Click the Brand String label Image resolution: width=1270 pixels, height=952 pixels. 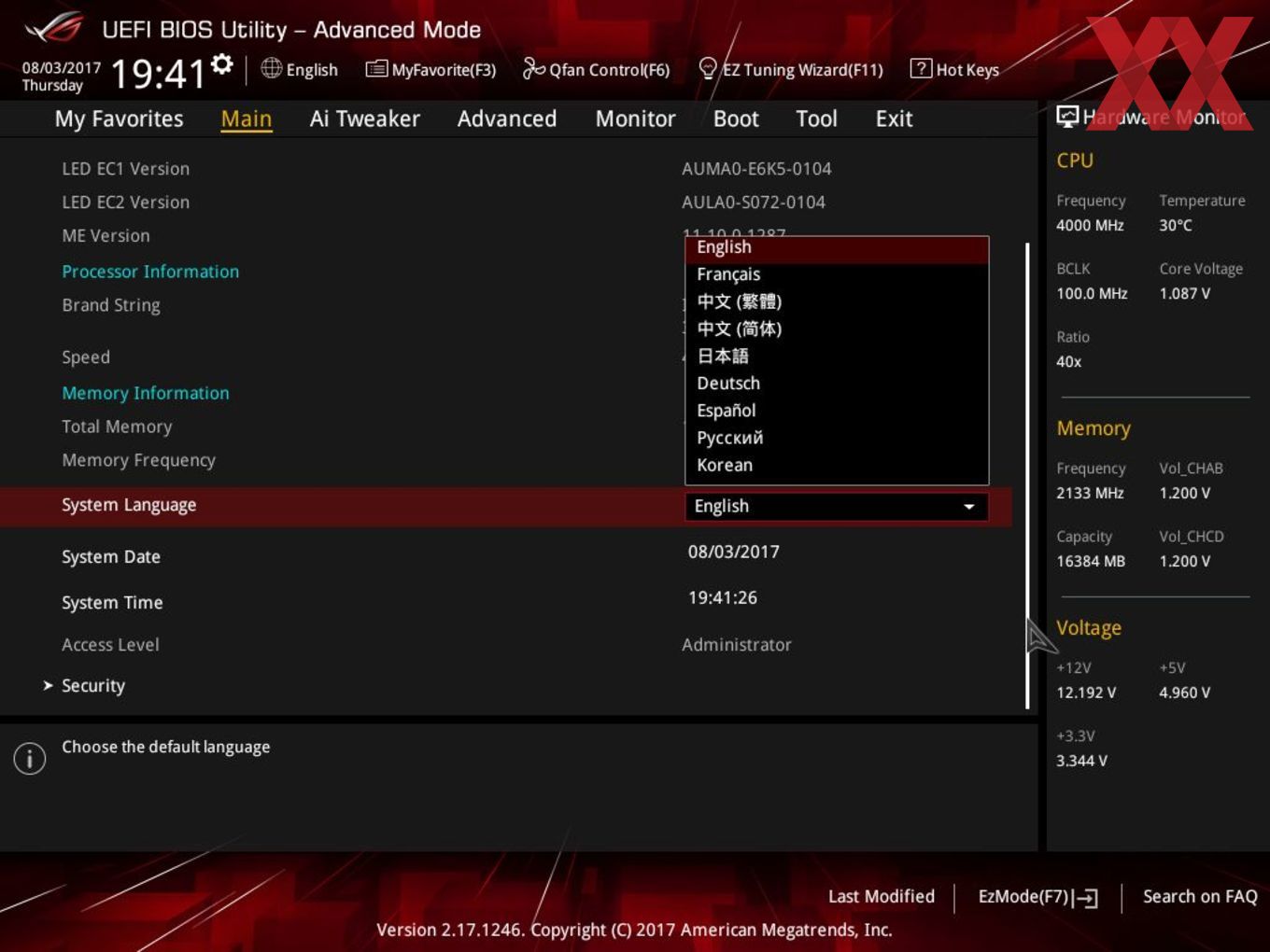click(111, 305)
